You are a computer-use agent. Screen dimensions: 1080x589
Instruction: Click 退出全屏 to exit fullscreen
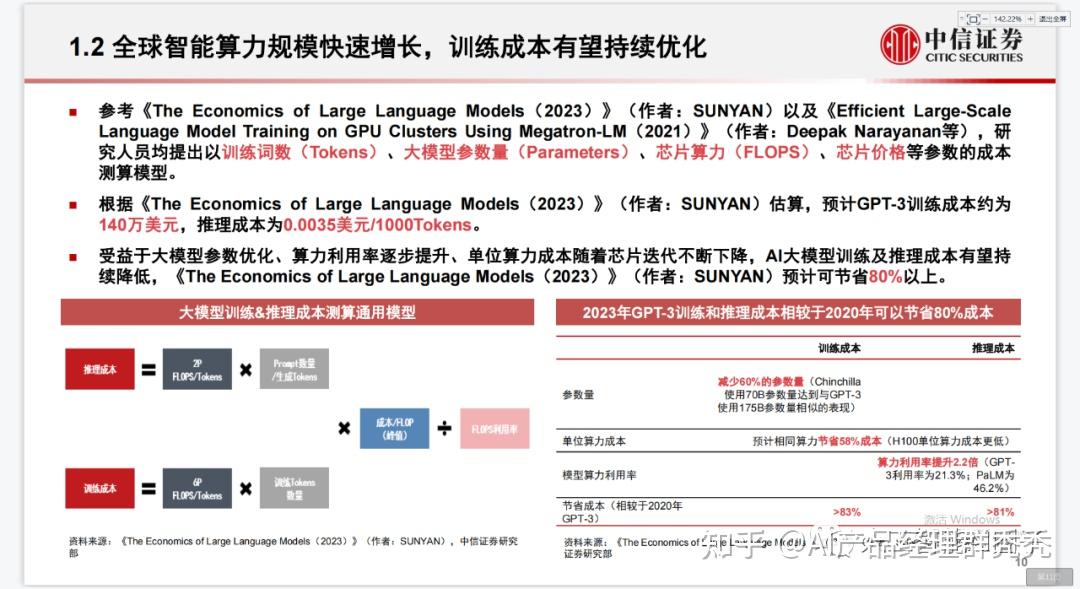[x=1053, y=18]
